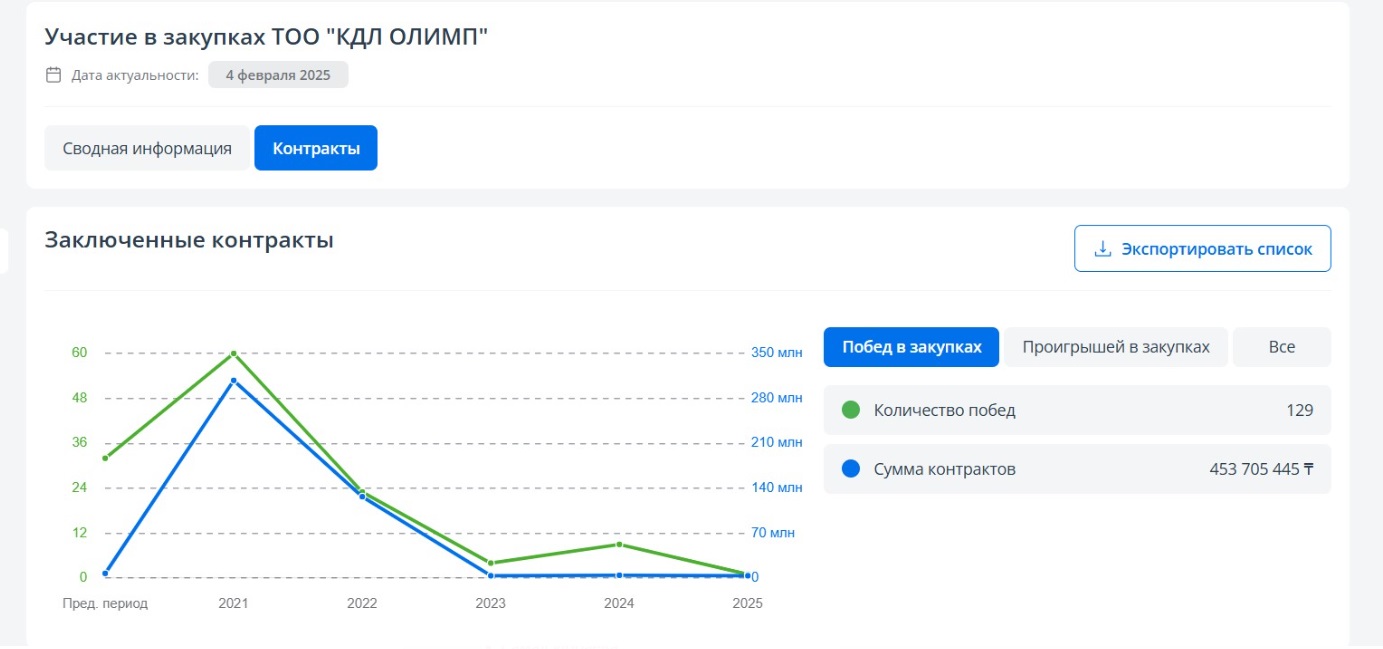
Task: Click the download icon in the export button
Action: pos(1103,248)
